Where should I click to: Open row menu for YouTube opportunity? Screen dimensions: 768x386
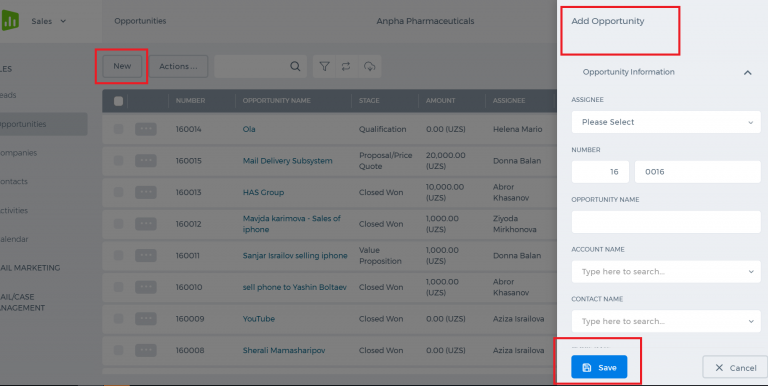pos(146,319)
